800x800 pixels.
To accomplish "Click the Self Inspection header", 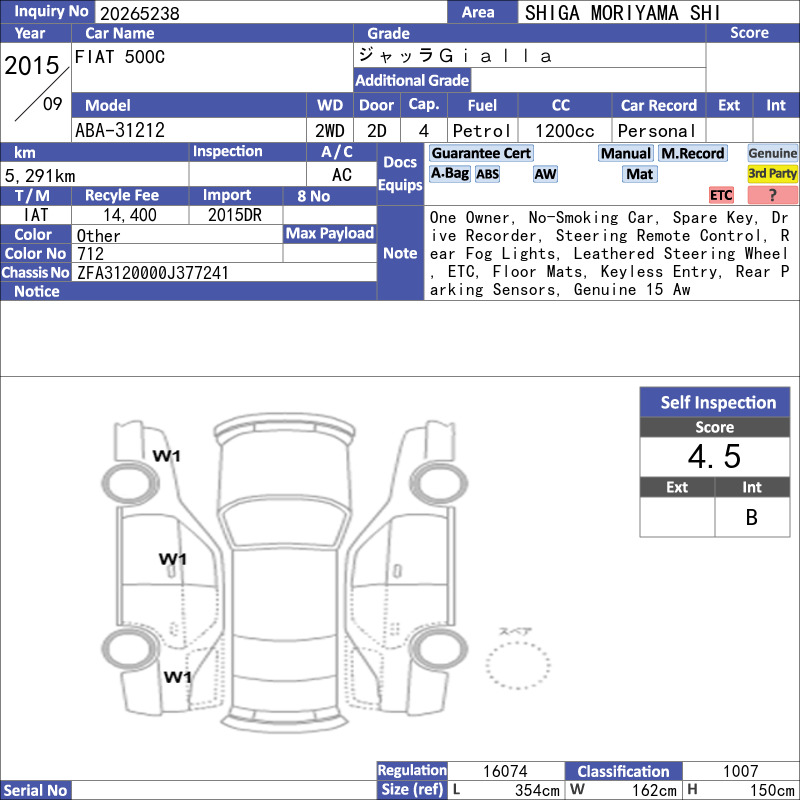I will (715, 402).
